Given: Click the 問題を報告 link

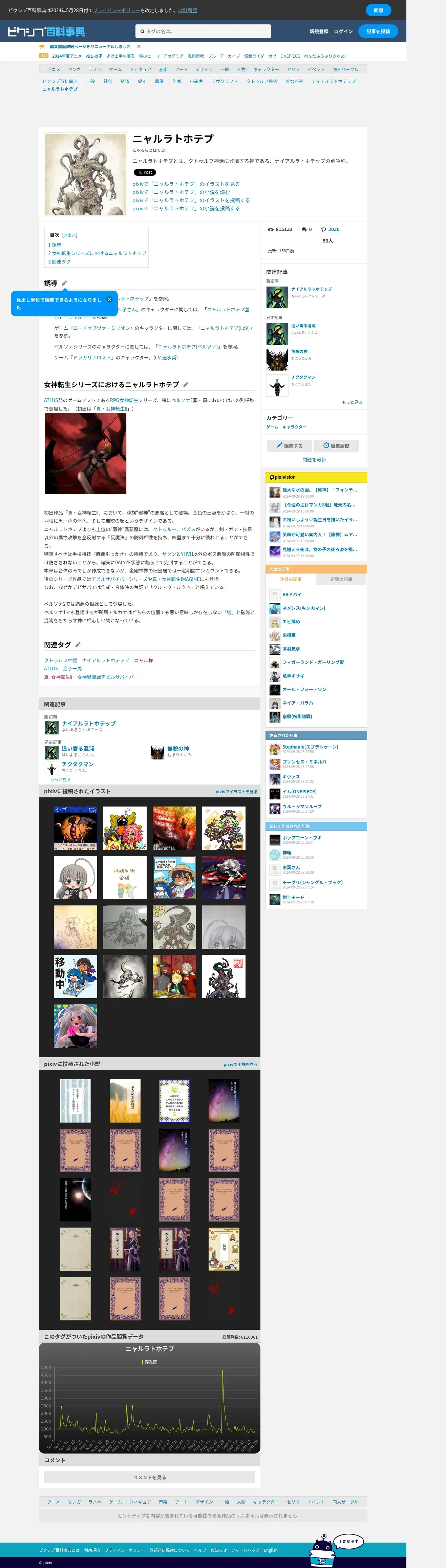Looking at the screenshot, I should coord(314,460).
